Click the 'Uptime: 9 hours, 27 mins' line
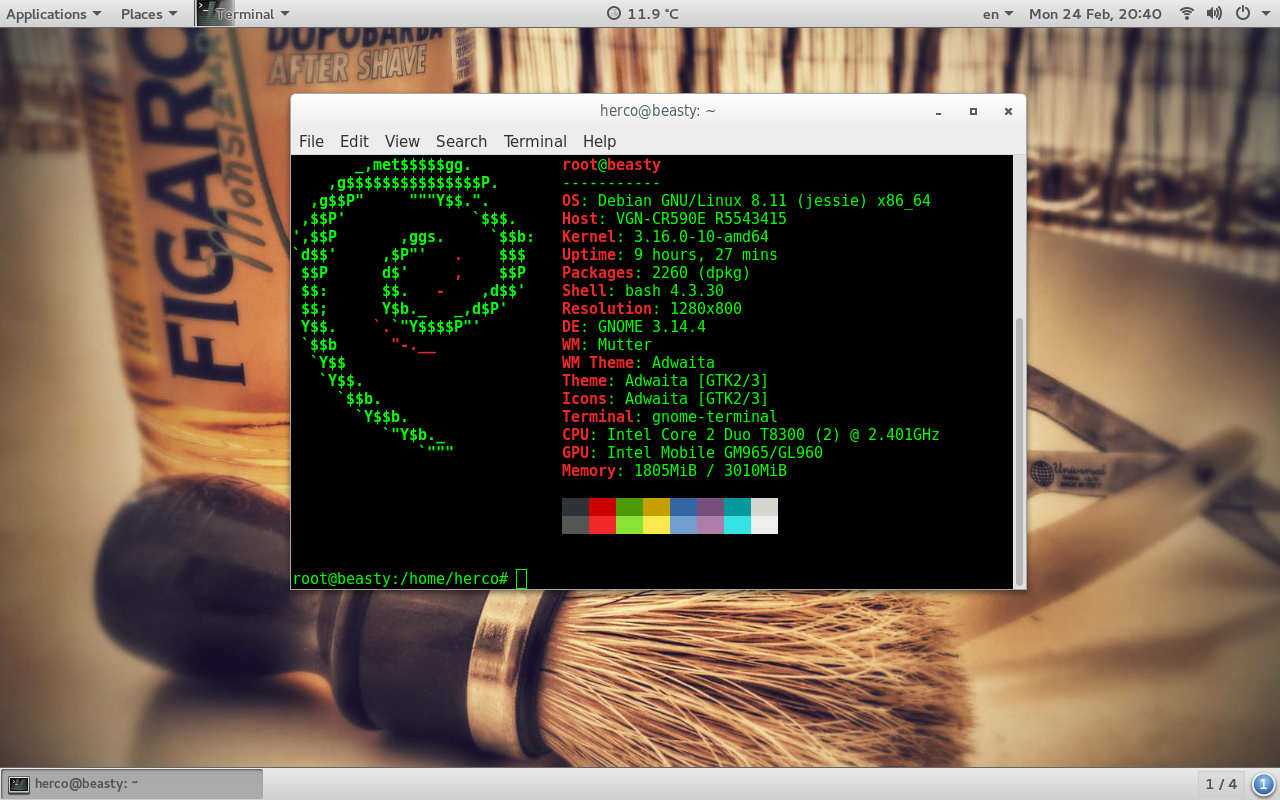Viewport: 1280px width, 800px height. (669, 255)
